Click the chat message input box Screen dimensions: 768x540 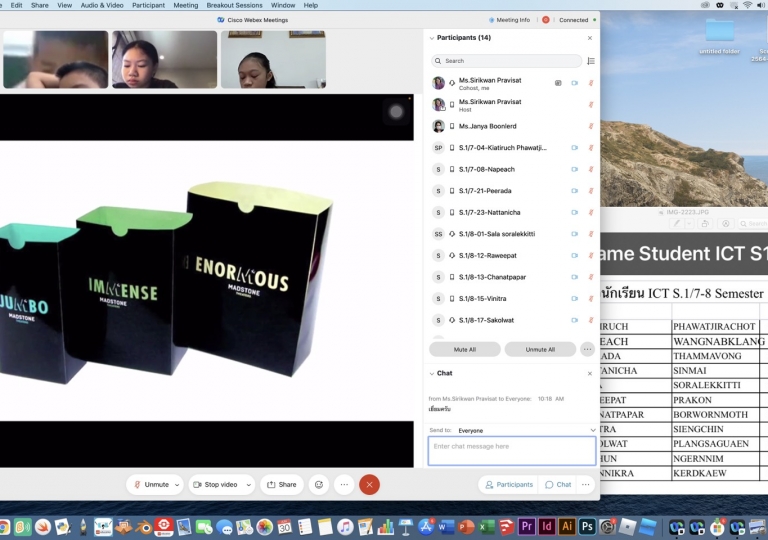click(512, 451)
